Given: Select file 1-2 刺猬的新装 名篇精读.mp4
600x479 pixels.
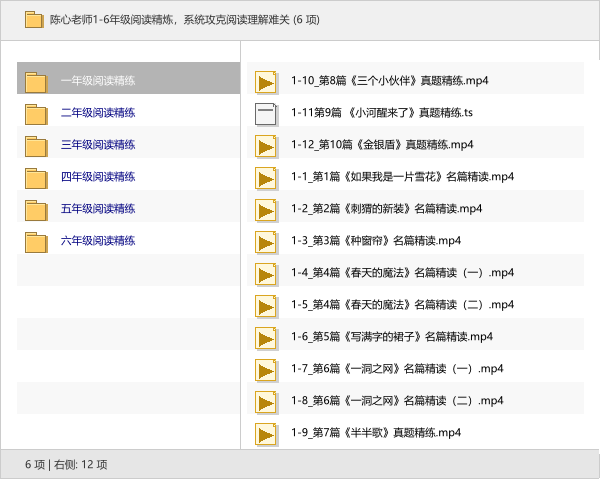Looking at the screenshot, I should 386,209.
